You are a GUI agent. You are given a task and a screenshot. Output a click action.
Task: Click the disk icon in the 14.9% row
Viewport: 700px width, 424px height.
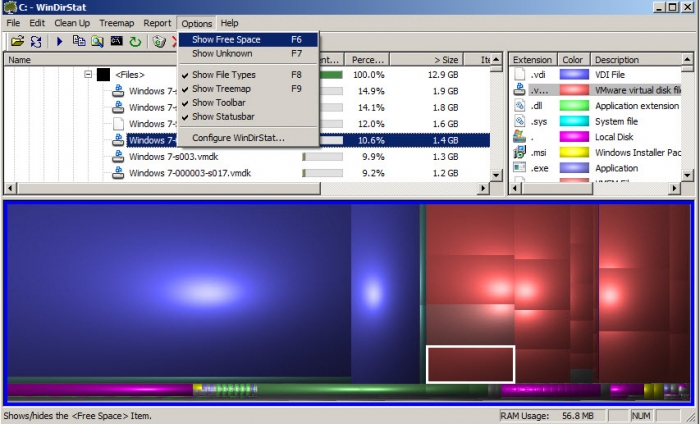coord(118,91)
